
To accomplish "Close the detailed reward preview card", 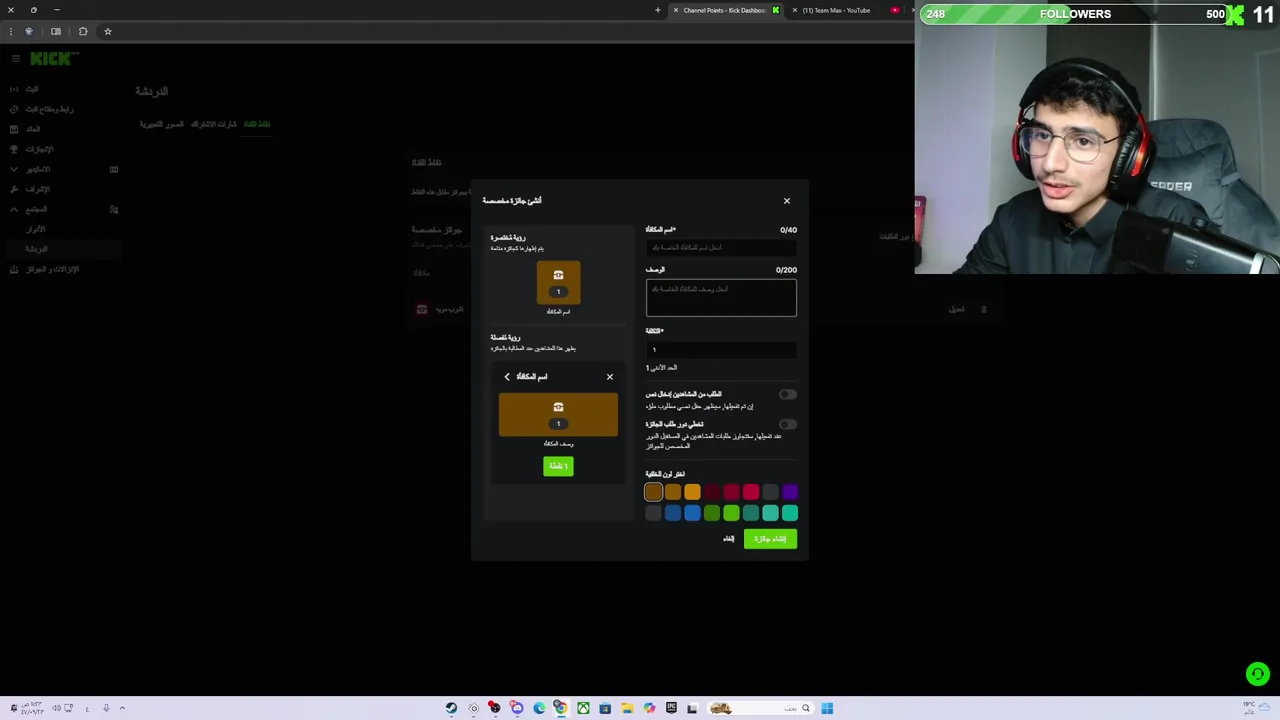I will coord(610,377).
